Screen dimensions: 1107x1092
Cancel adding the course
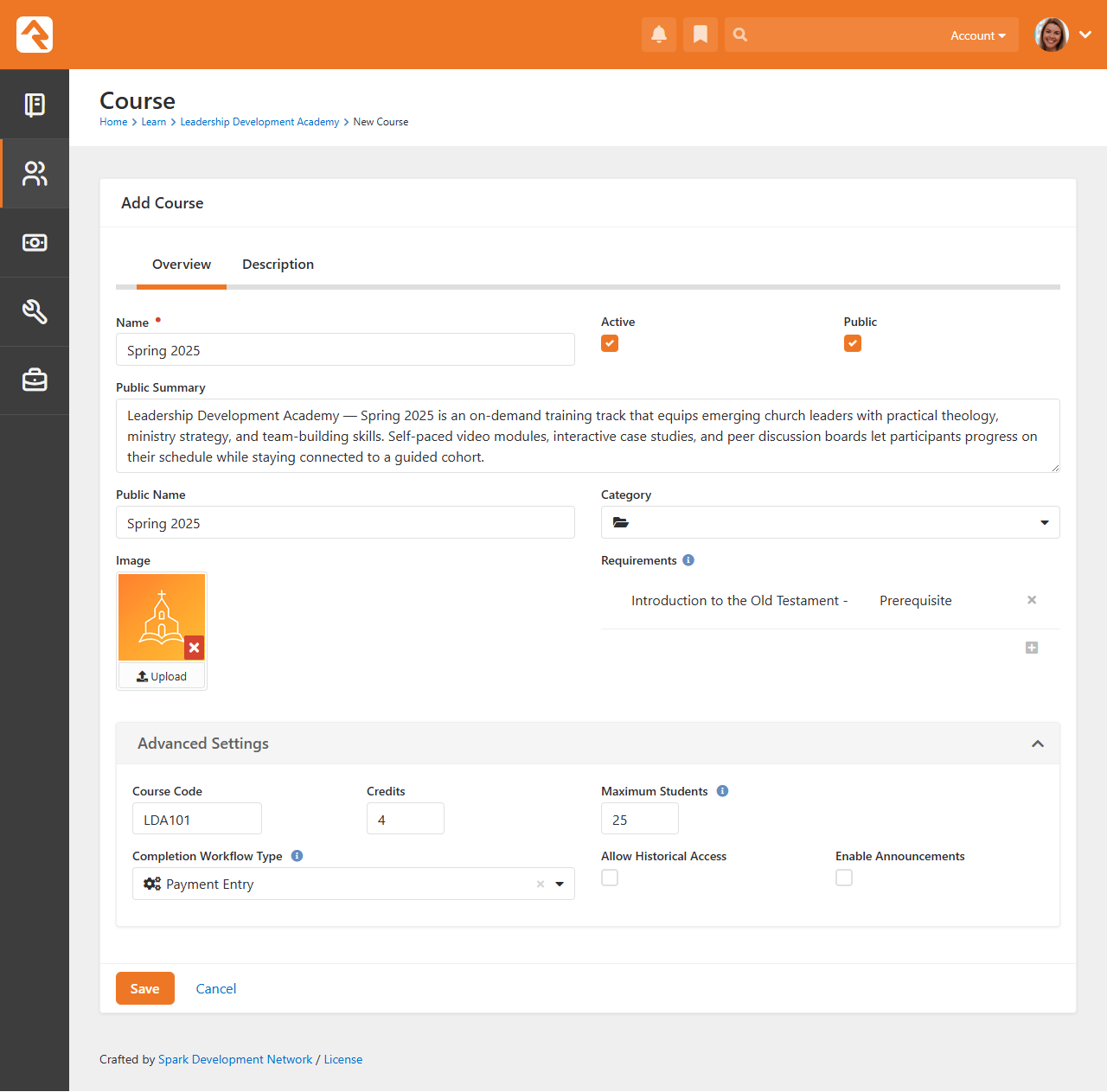(216, 988)
